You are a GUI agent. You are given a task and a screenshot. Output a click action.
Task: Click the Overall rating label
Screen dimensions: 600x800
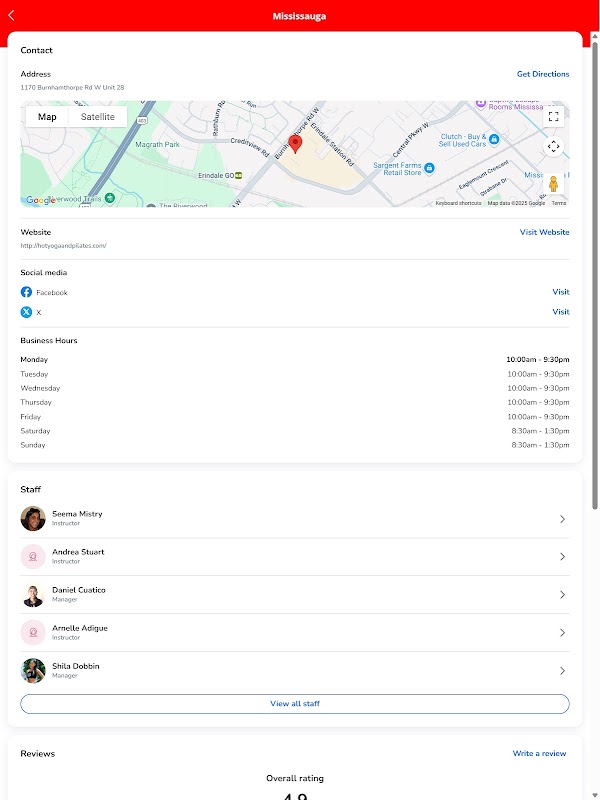click(295, 779)
